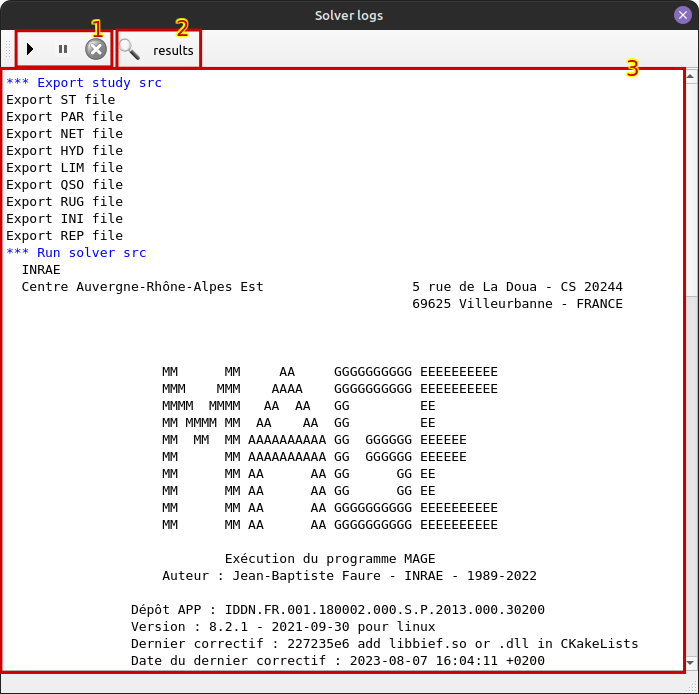Place cursor on 'Export NET file' line
The height and width of the screenshot is (694, 699).
pos(64,134)
